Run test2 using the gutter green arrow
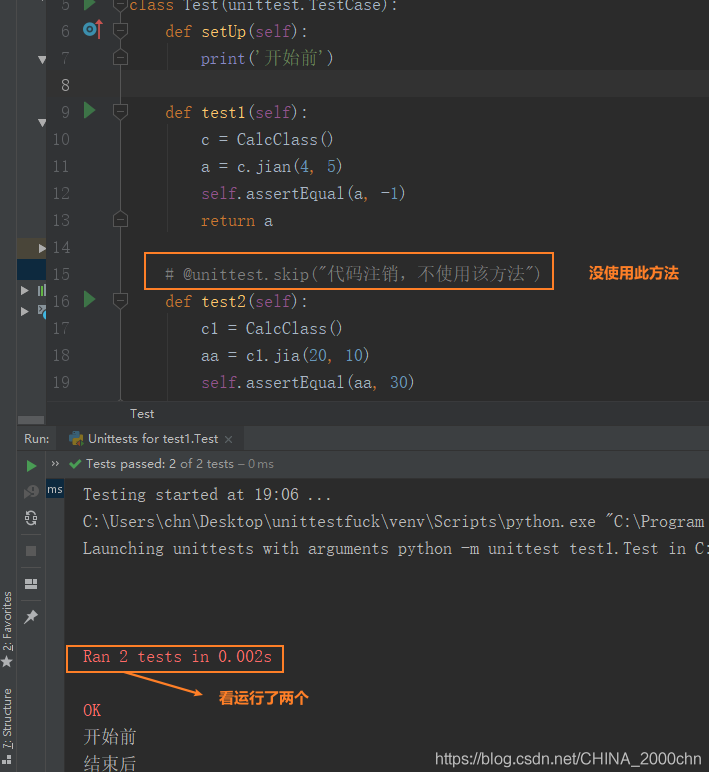The image size is (709, 772). (89, 299)
